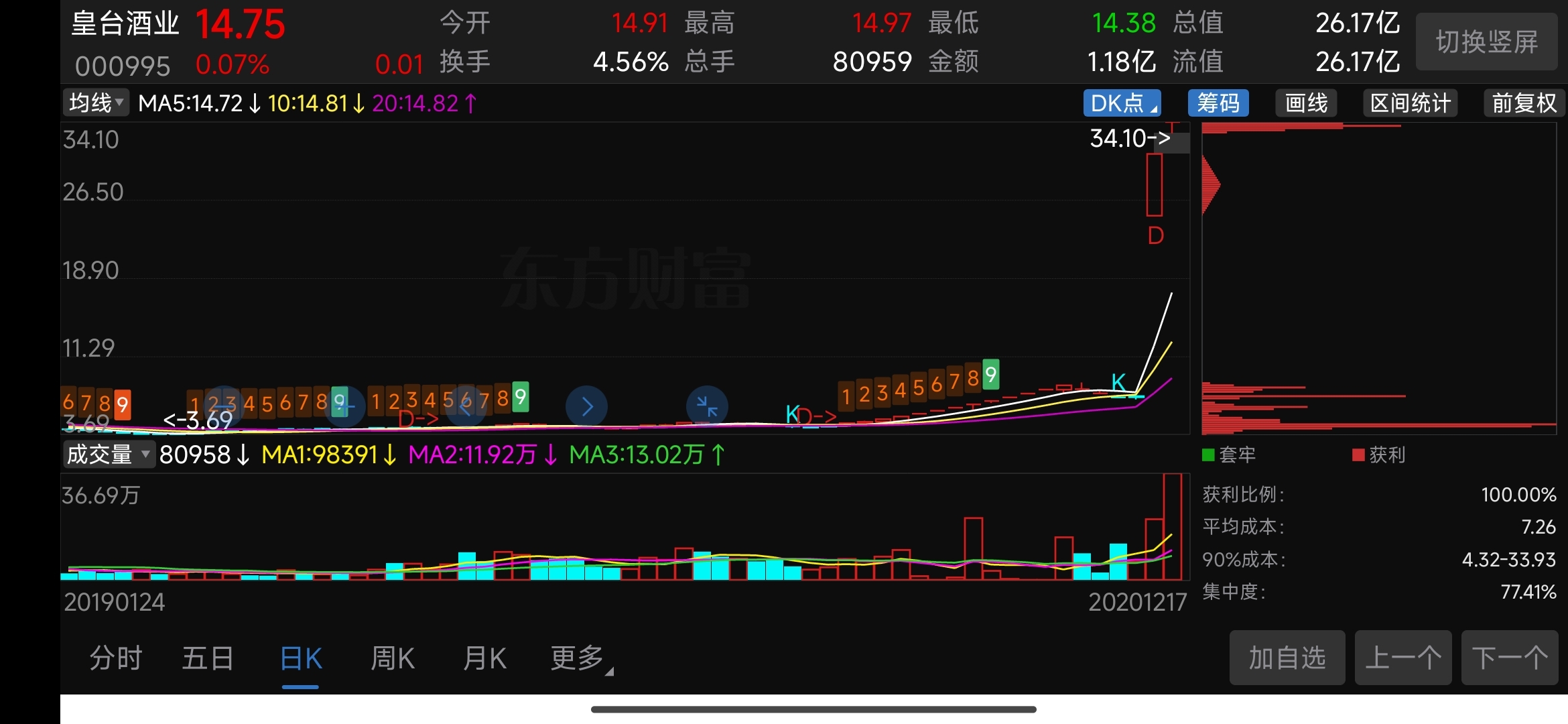Tap the stock name 皇台酒业
1568x724 pixels.
125,23
